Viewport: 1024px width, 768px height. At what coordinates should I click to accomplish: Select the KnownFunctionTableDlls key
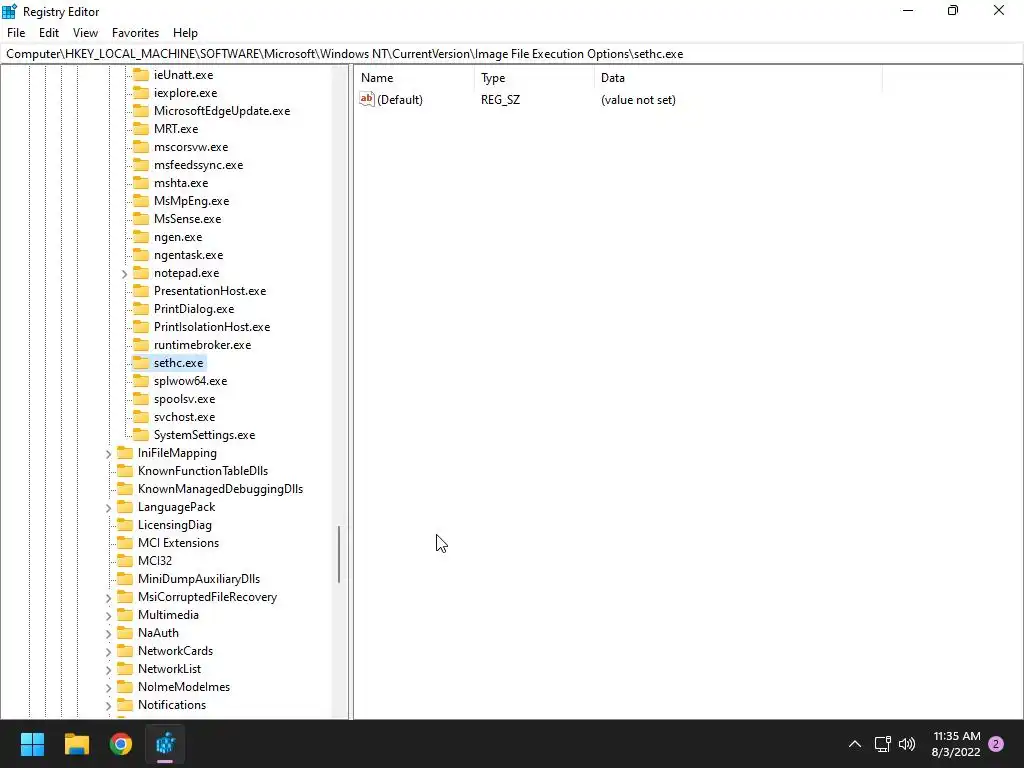coord(202,471)
